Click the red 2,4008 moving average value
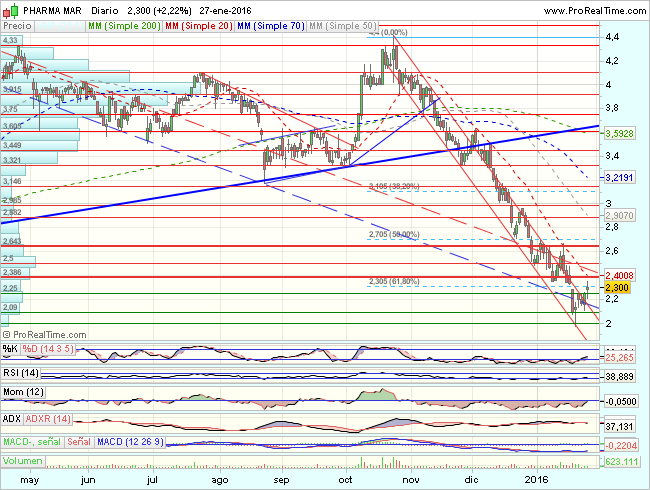Image resolution: width=650 pixels, height=490 pixels. (619, 275)
